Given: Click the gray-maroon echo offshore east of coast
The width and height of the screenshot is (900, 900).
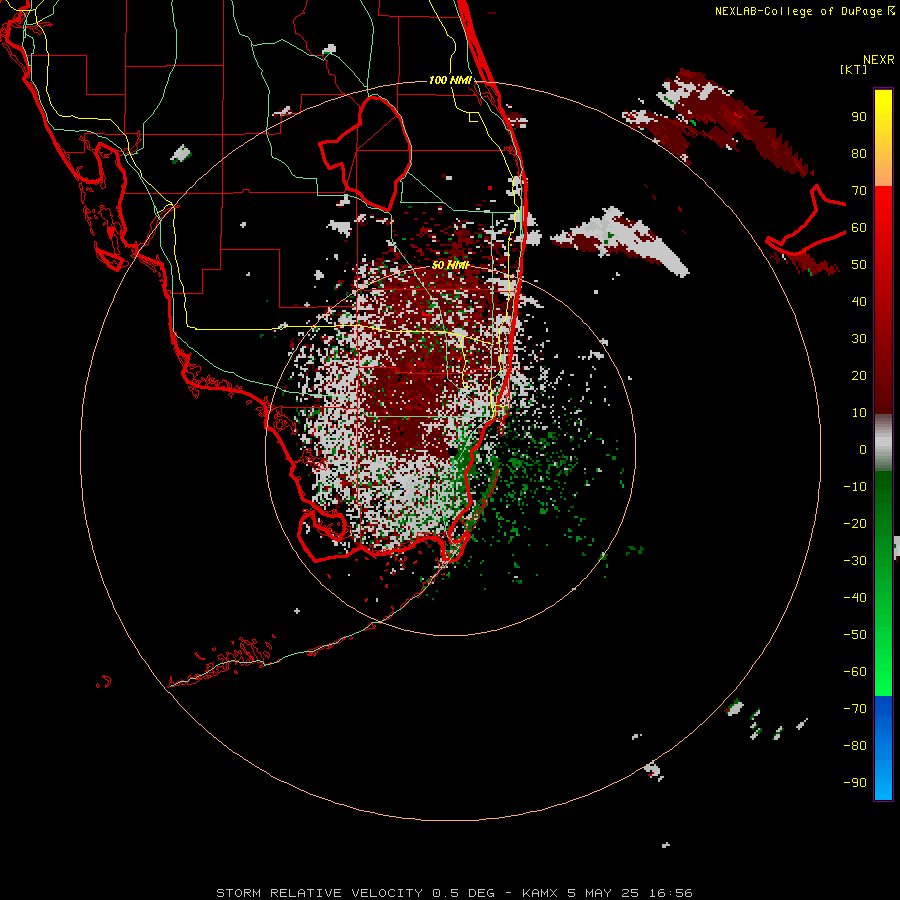Looking at the screenshot, I should 619,240.
